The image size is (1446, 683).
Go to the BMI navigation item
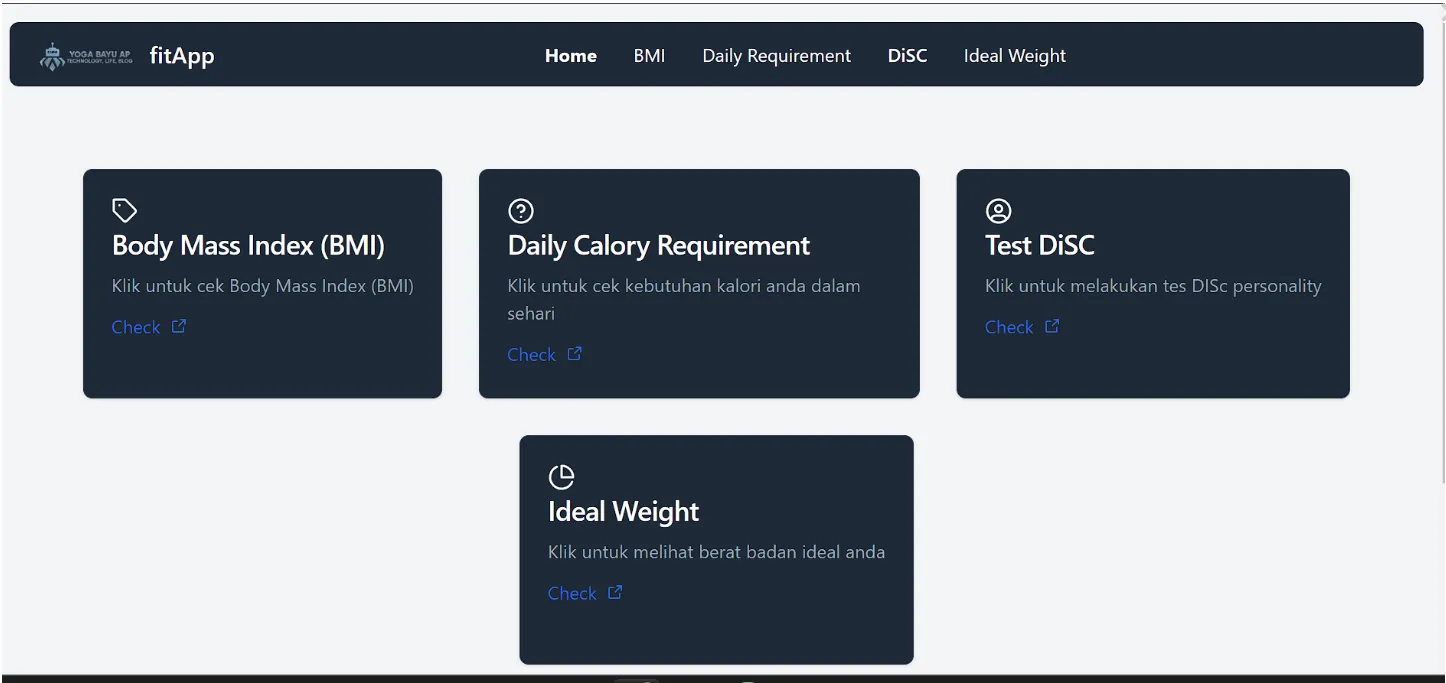[649, 56]
